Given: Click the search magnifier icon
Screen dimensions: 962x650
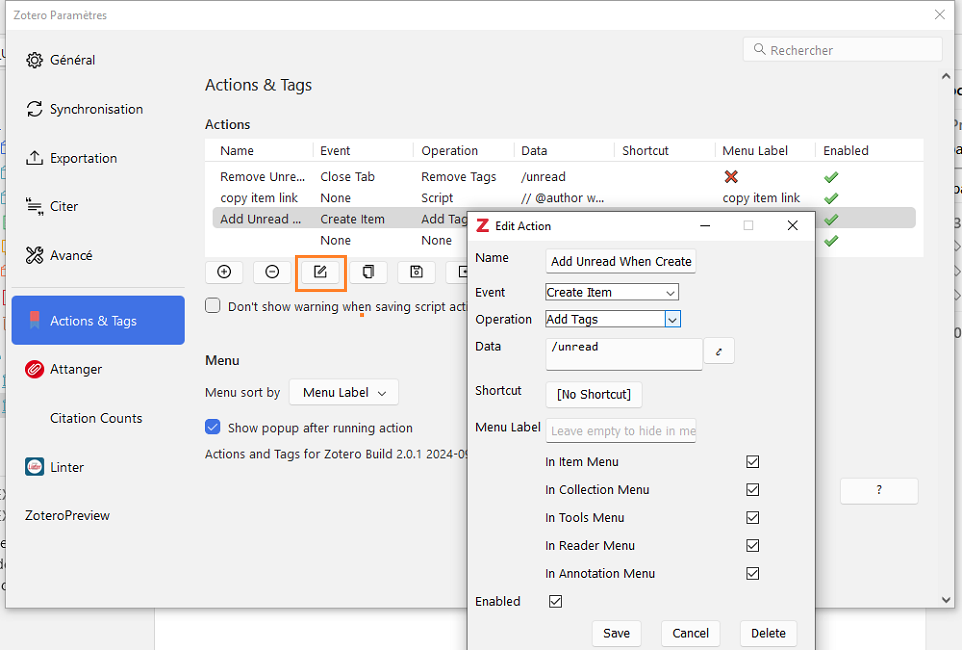Looking at the screenshot, I should click(759, 49).
